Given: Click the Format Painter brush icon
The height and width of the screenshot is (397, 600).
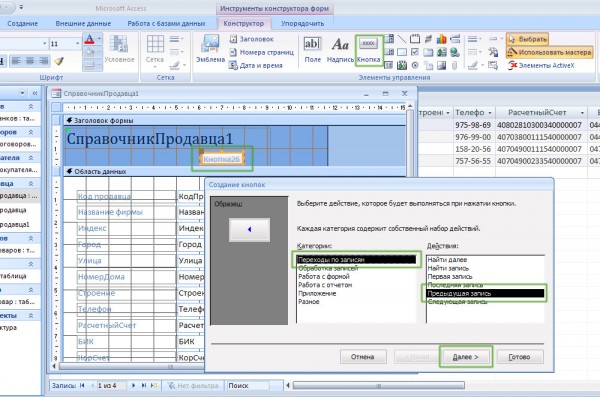Looking at the screenshot, I should click(x=59, y=61).
